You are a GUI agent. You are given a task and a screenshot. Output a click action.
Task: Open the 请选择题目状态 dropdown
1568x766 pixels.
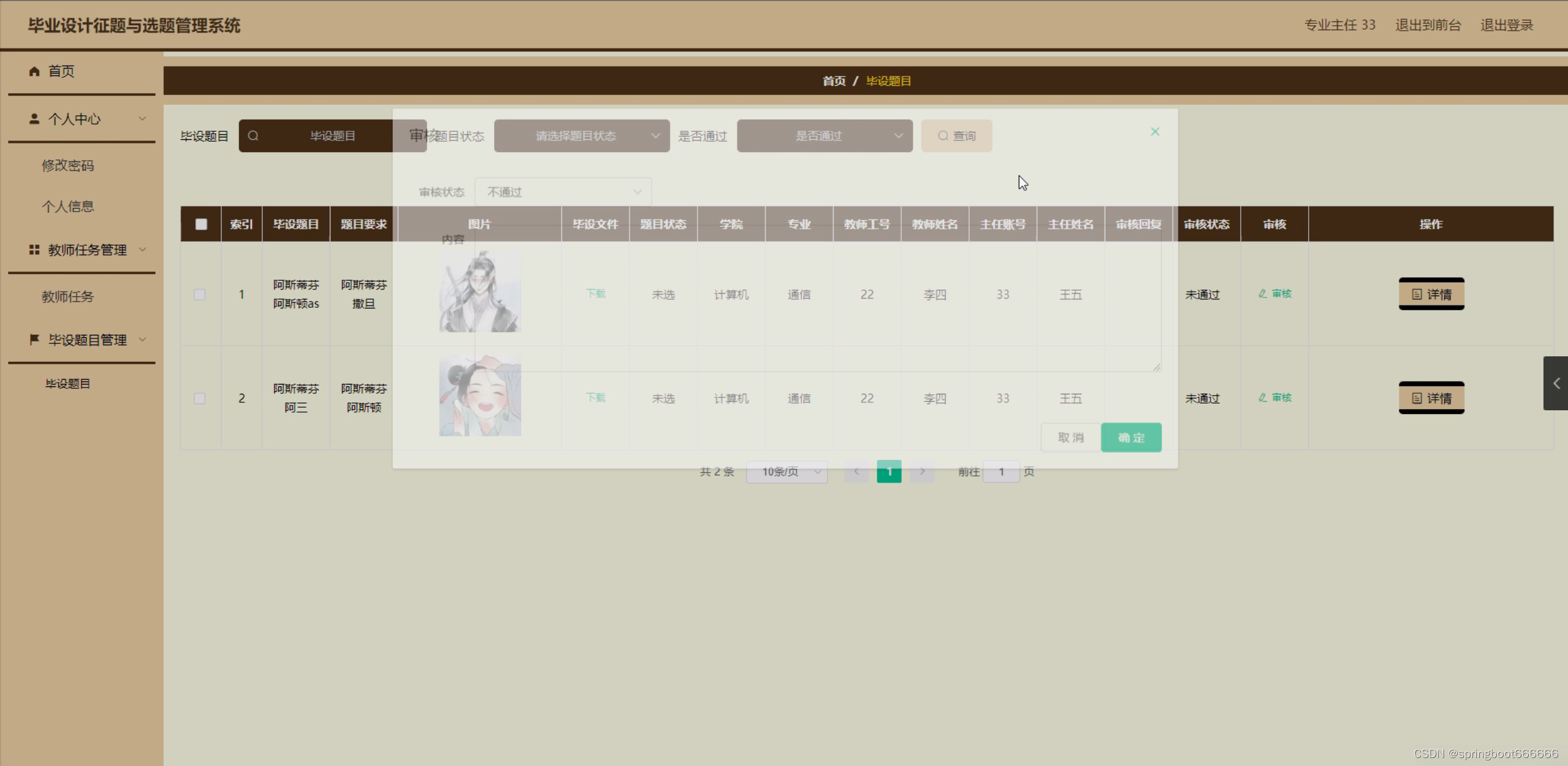coord(581,136)
